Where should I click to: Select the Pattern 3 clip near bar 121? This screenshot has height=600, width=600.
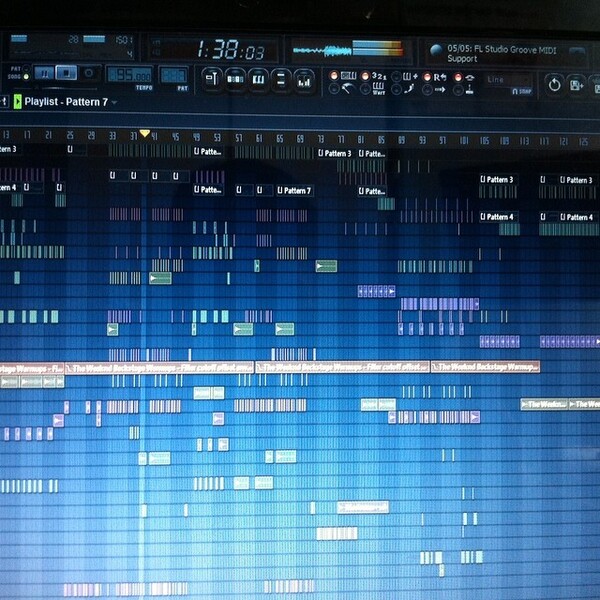click(577, 180)
